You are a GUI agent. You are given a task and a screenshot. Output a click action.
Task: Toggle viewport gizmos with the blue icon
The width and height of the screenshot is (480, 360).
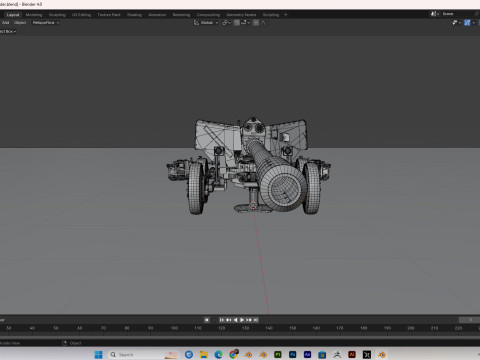click(x=467, y=23)
